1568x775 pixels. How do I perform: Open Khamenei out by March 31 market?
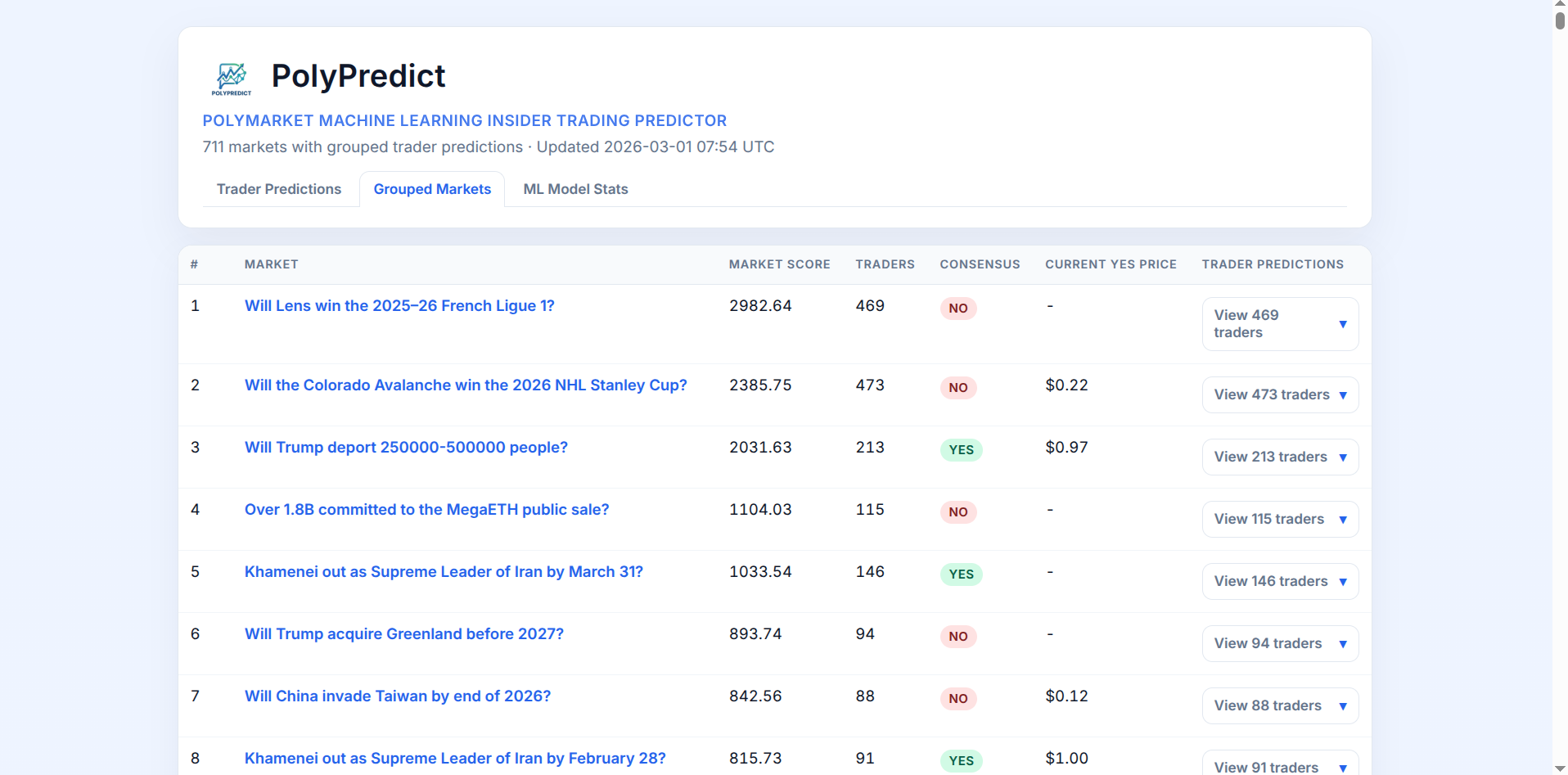444,571
